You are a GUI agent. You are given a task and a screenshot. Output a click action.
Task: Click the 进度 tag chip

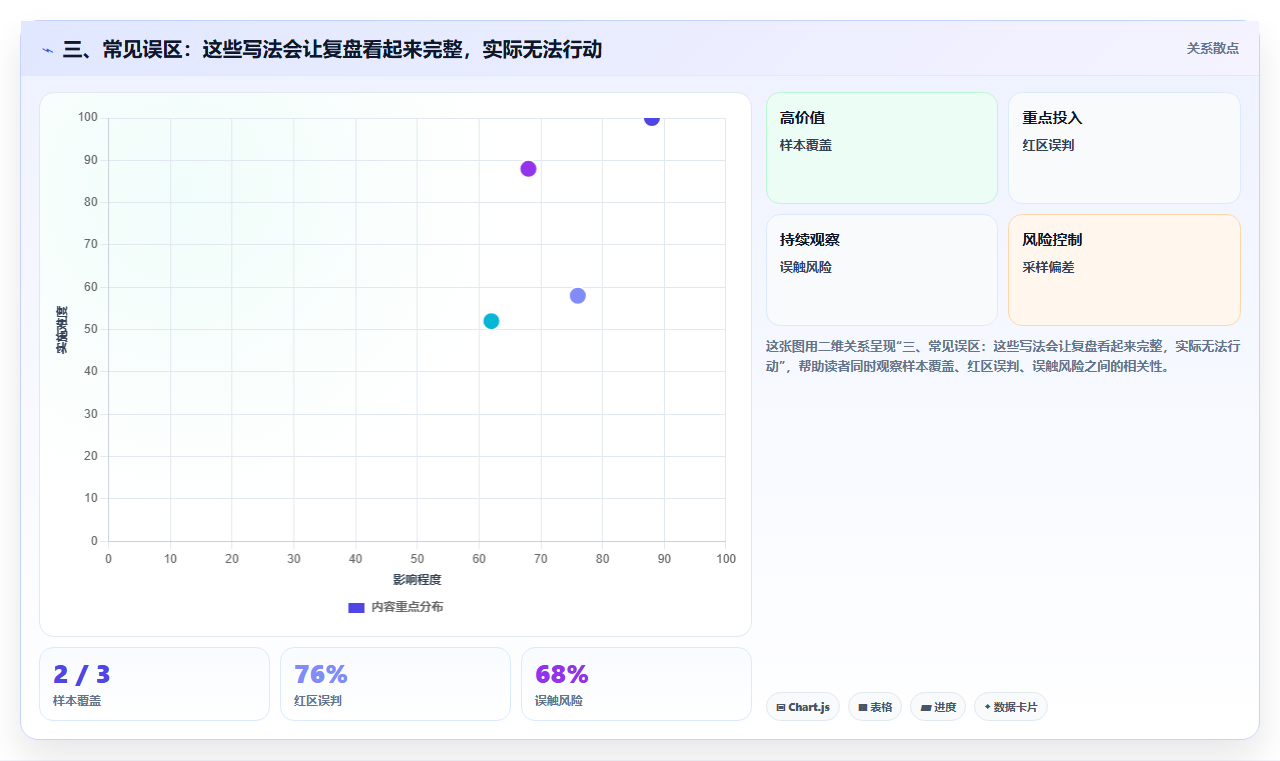coord(938,707)
